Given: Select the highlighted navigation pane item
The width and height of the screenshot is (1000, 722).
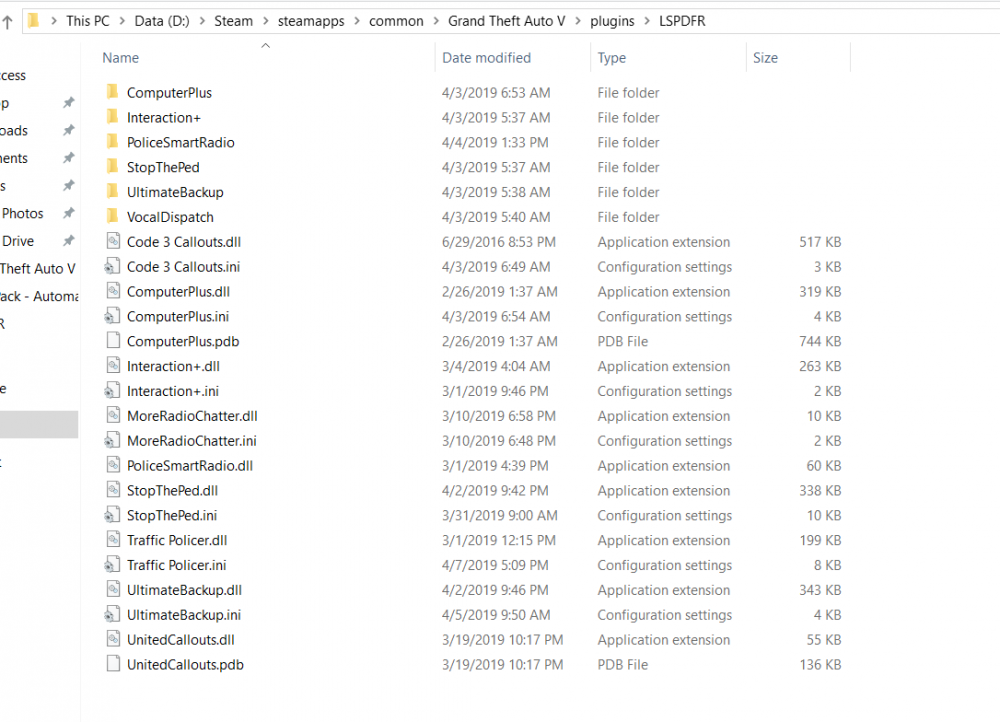Looking at the screenshot, I should click(x=39, y=424).
